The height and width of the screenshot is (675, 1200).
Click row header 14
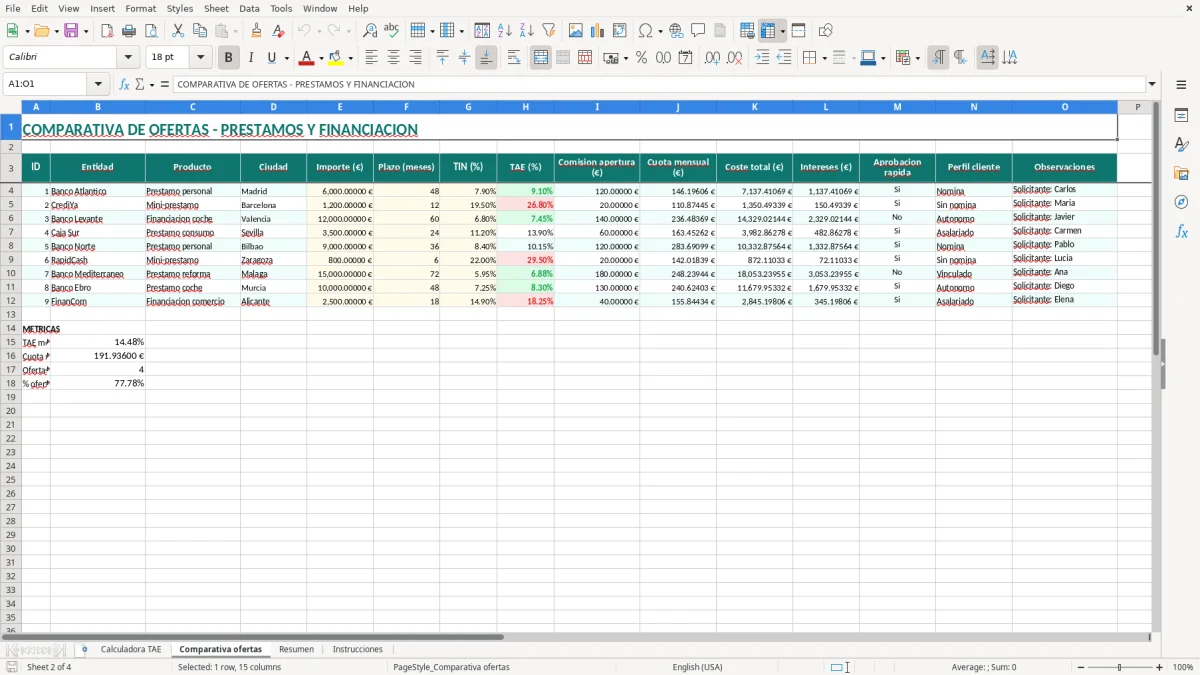tap(11, 328)
